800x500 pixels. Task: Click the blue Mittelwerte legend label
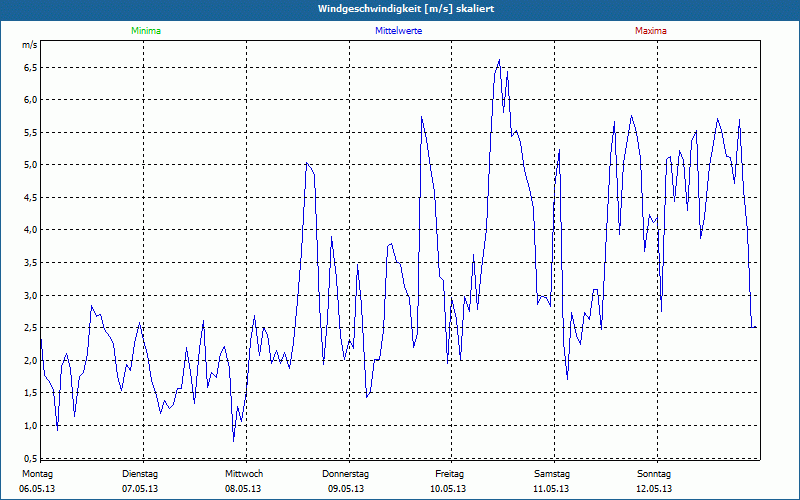(398, 31)
